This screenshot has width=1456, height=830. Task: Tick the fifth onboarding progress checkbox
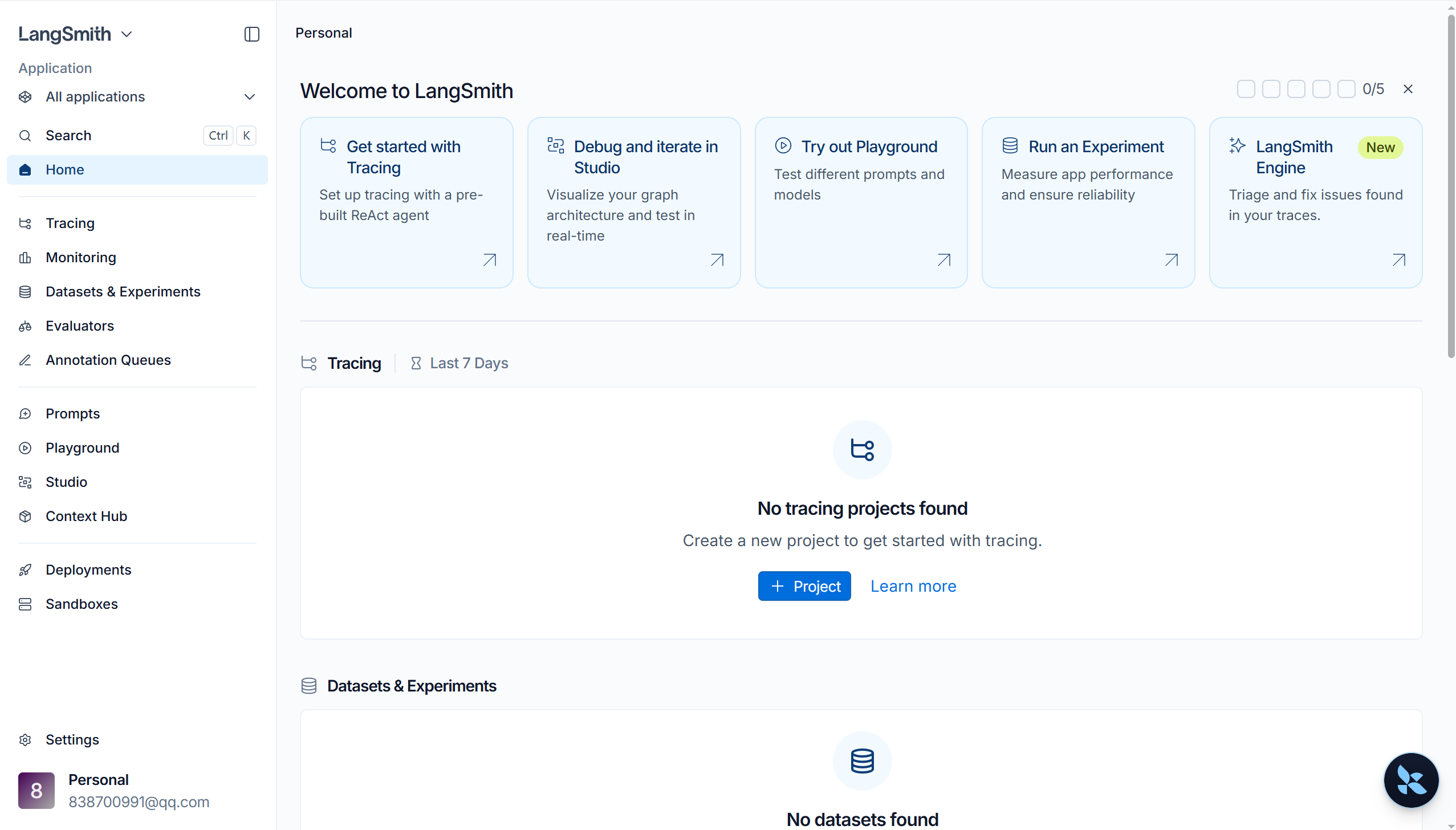(x=1346, y=89)
